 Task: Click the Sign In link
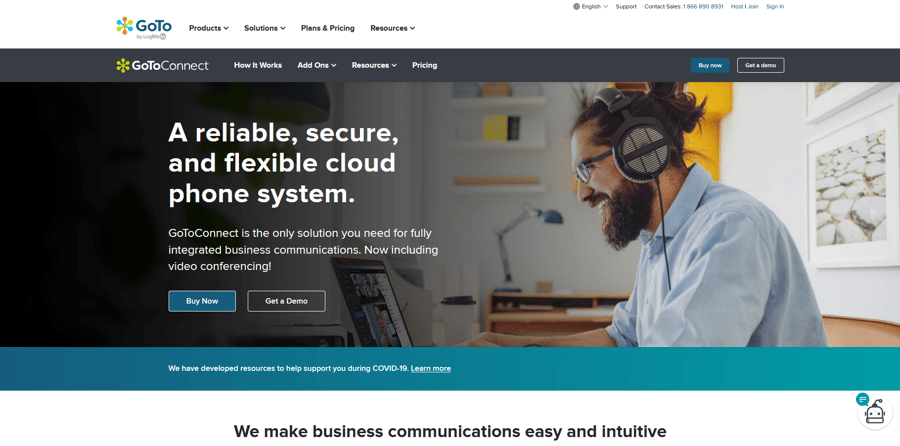coord(775,7)
